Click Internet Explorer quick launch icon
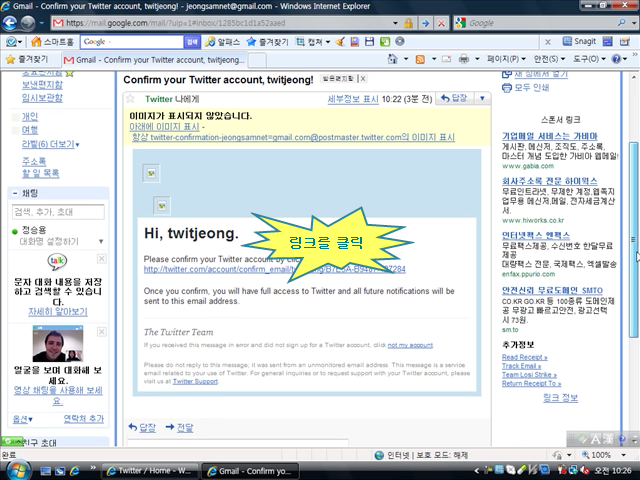 point(75,471)
